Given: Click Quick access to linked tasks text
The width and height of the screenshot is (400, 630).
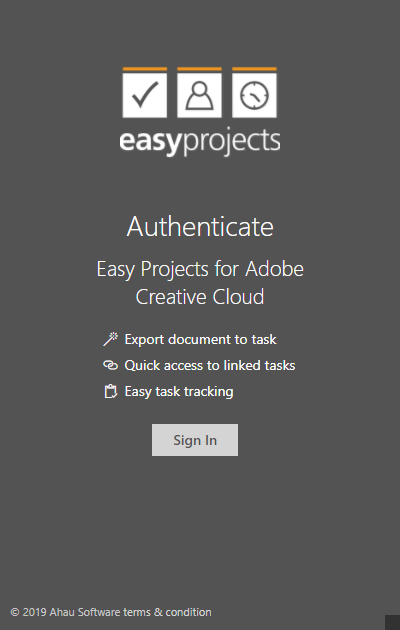Looking at the screenshot, I should [210, 365].
